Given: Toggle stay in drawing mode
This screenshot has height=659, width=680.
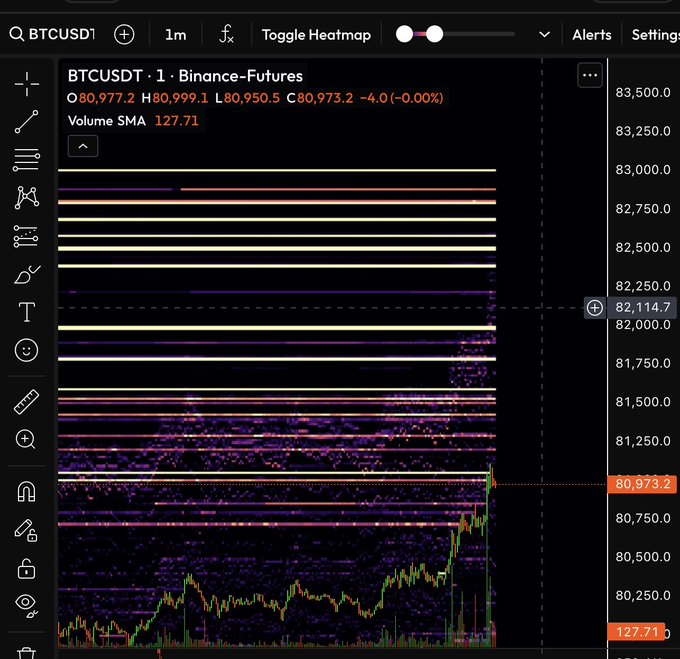Looking at the screenshot, I should coord(26,530).
